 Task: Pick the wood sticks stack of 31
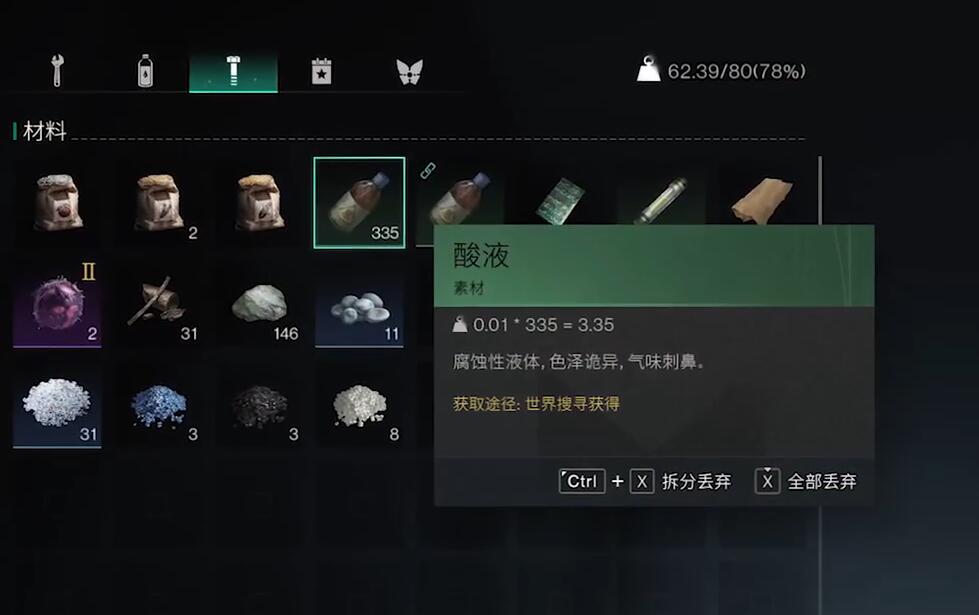(x=158, y=303)
